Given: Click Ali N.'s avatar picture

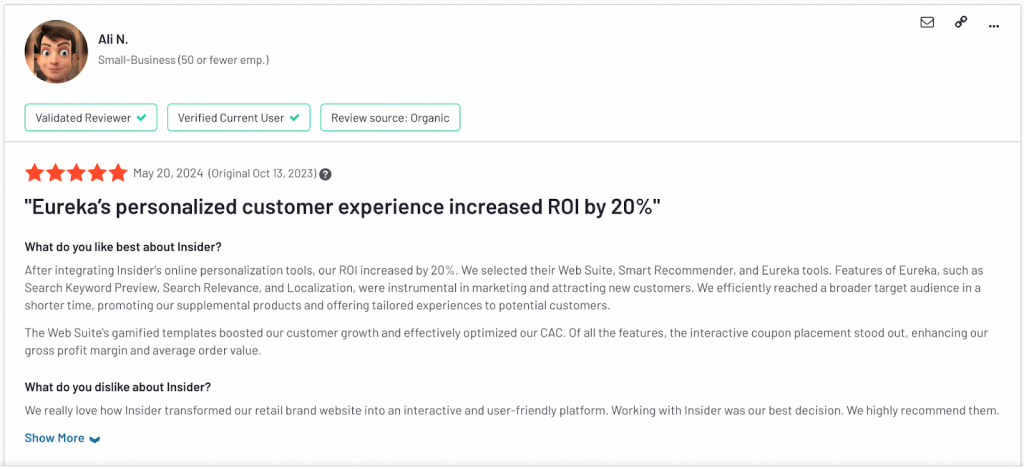Looking at the screenshot, I should [57, 52].
